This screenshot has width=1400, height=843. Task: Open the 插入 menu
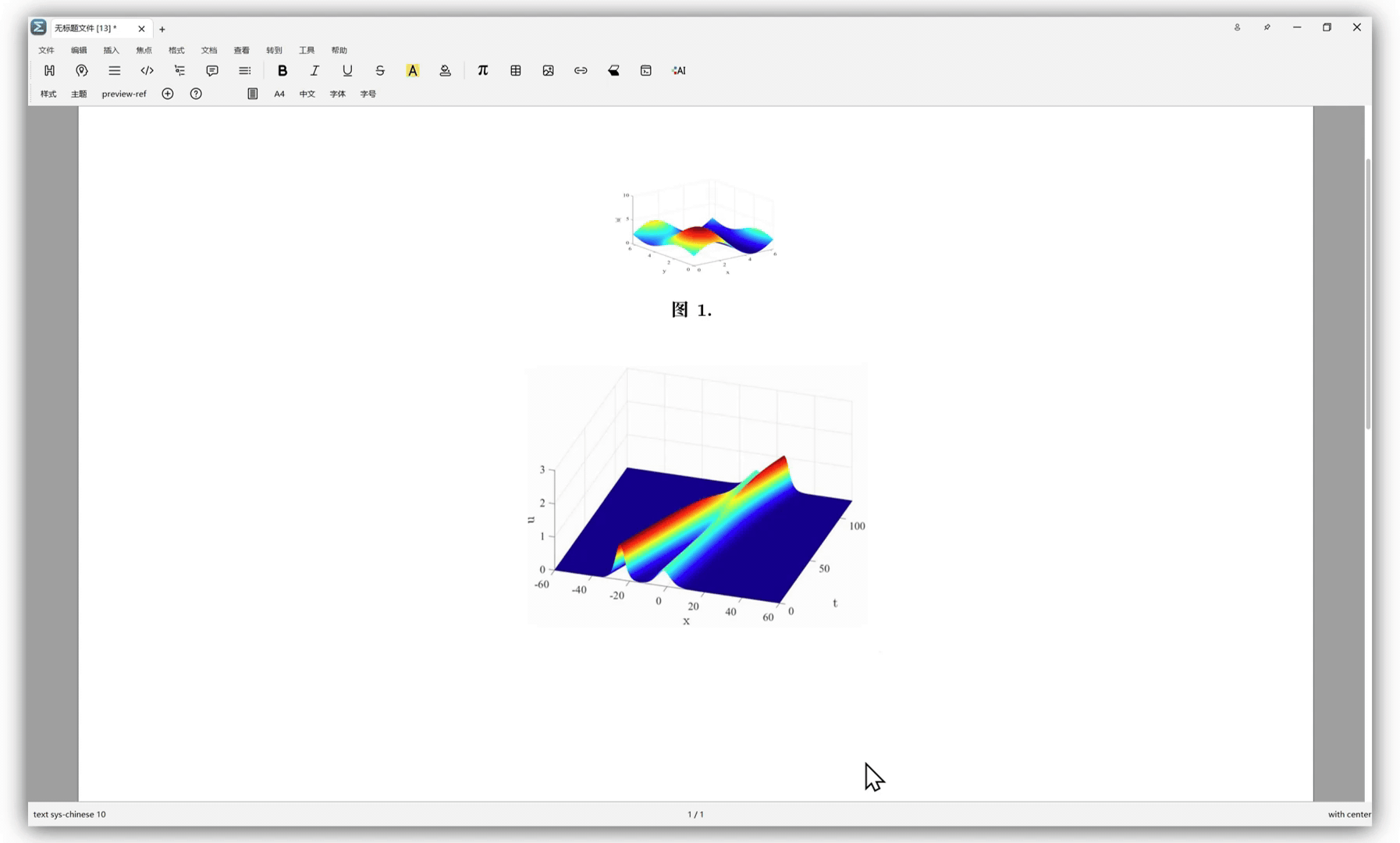click(112, 50)
